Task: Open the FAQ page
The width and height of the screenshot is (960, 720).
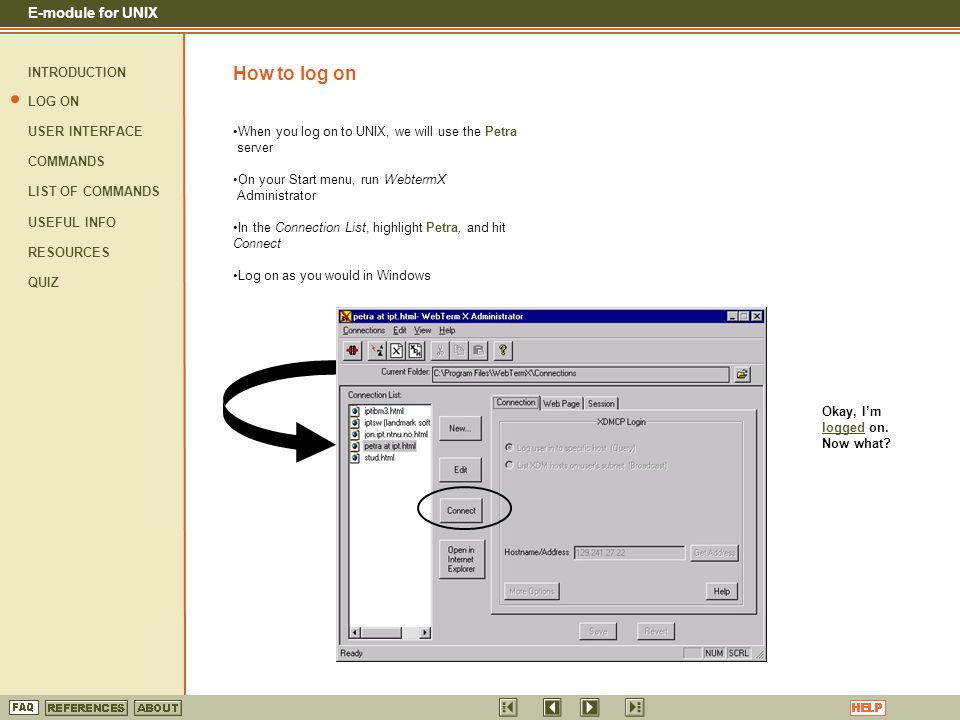Action: [23, 708]
